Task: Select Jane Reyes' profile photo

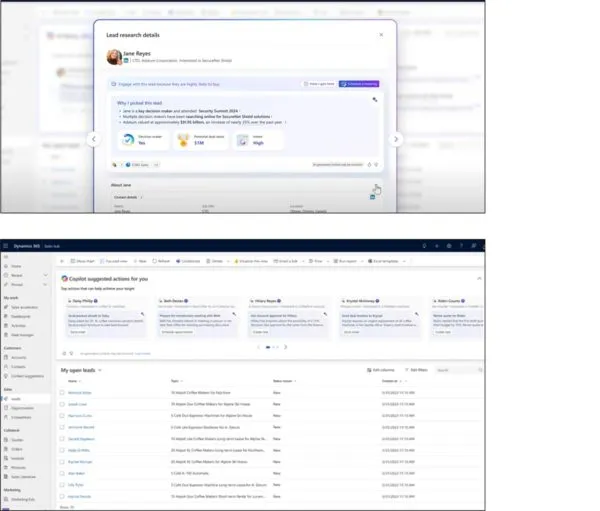Action: [114, 57]
